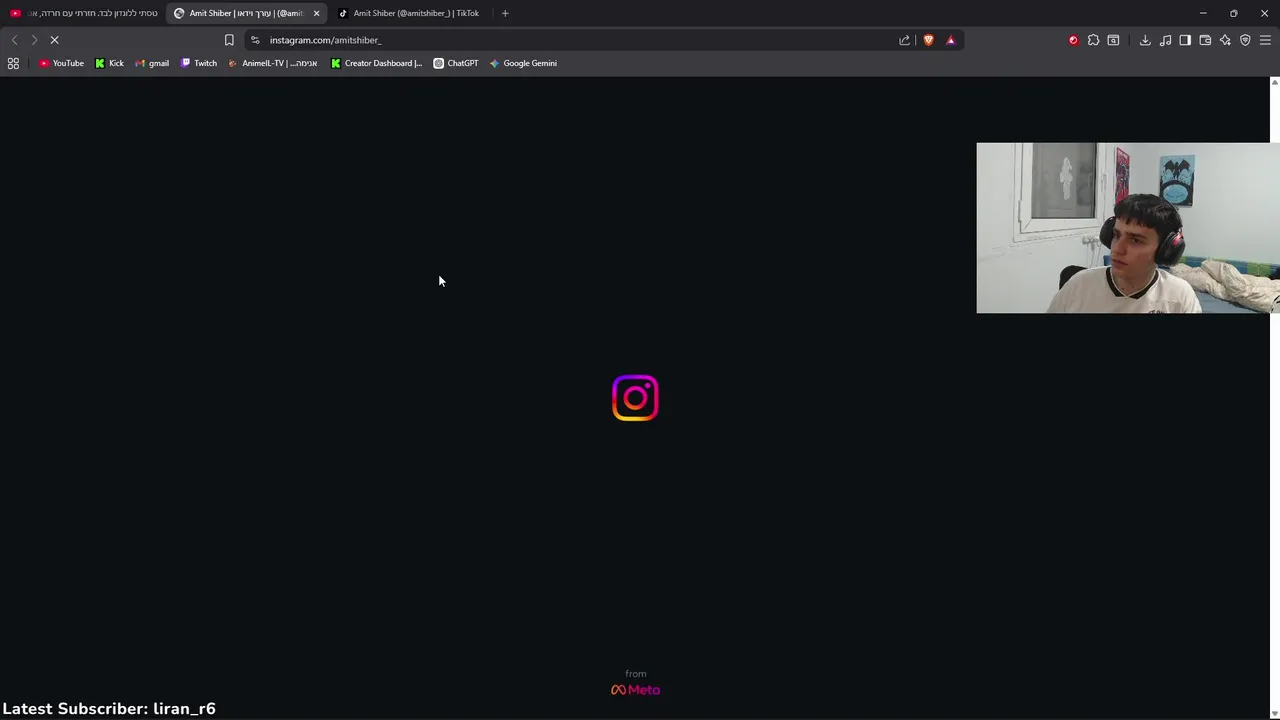Open the apps grid in bookmarks bar

[x=13, y=63]
